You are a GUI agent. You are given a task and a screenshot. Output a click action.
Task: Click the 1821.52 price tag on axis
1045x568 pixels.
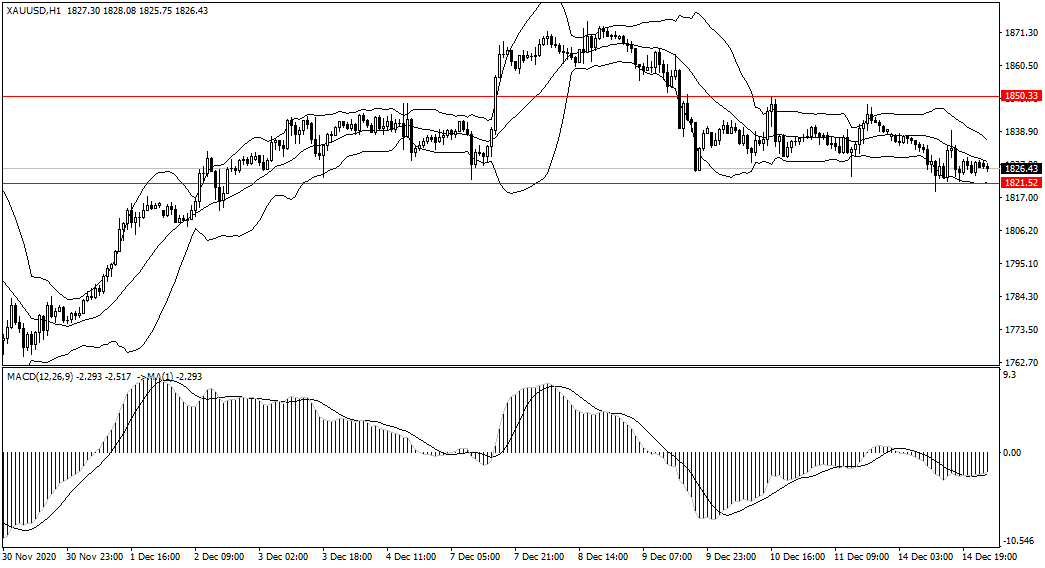[1022, 183]
